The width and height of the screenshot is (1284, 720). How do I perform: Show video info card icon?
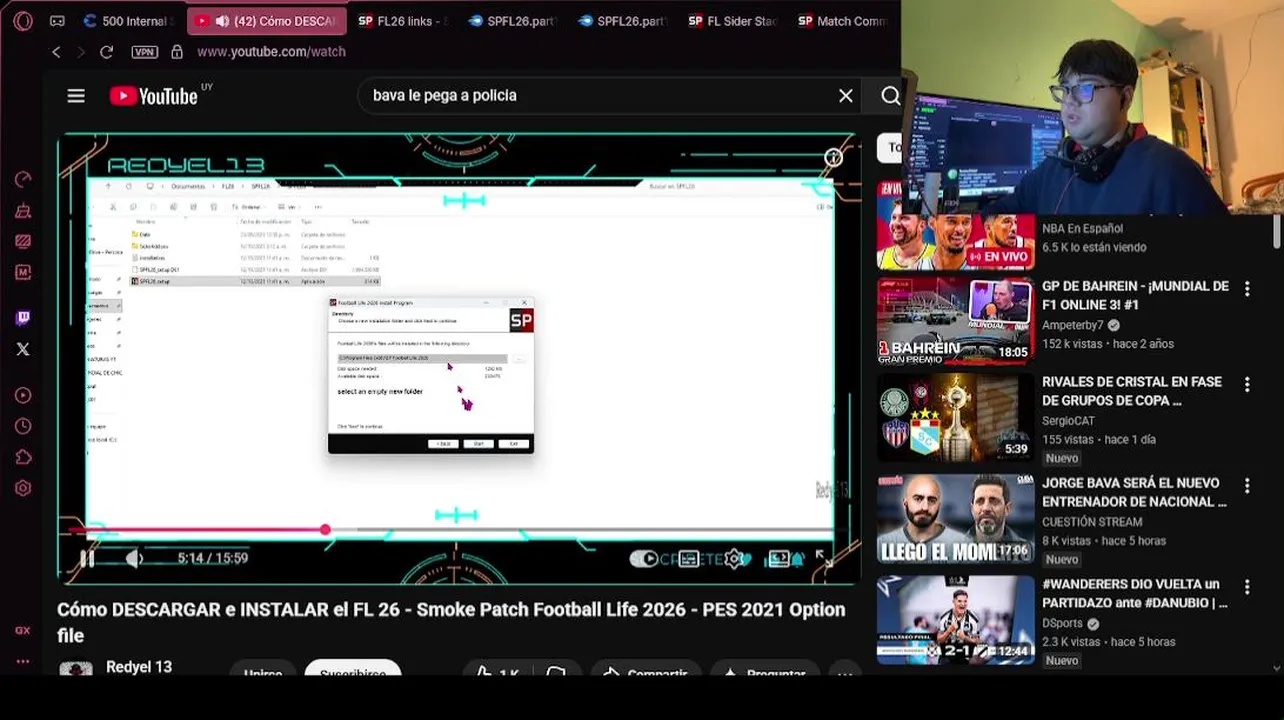833,158
